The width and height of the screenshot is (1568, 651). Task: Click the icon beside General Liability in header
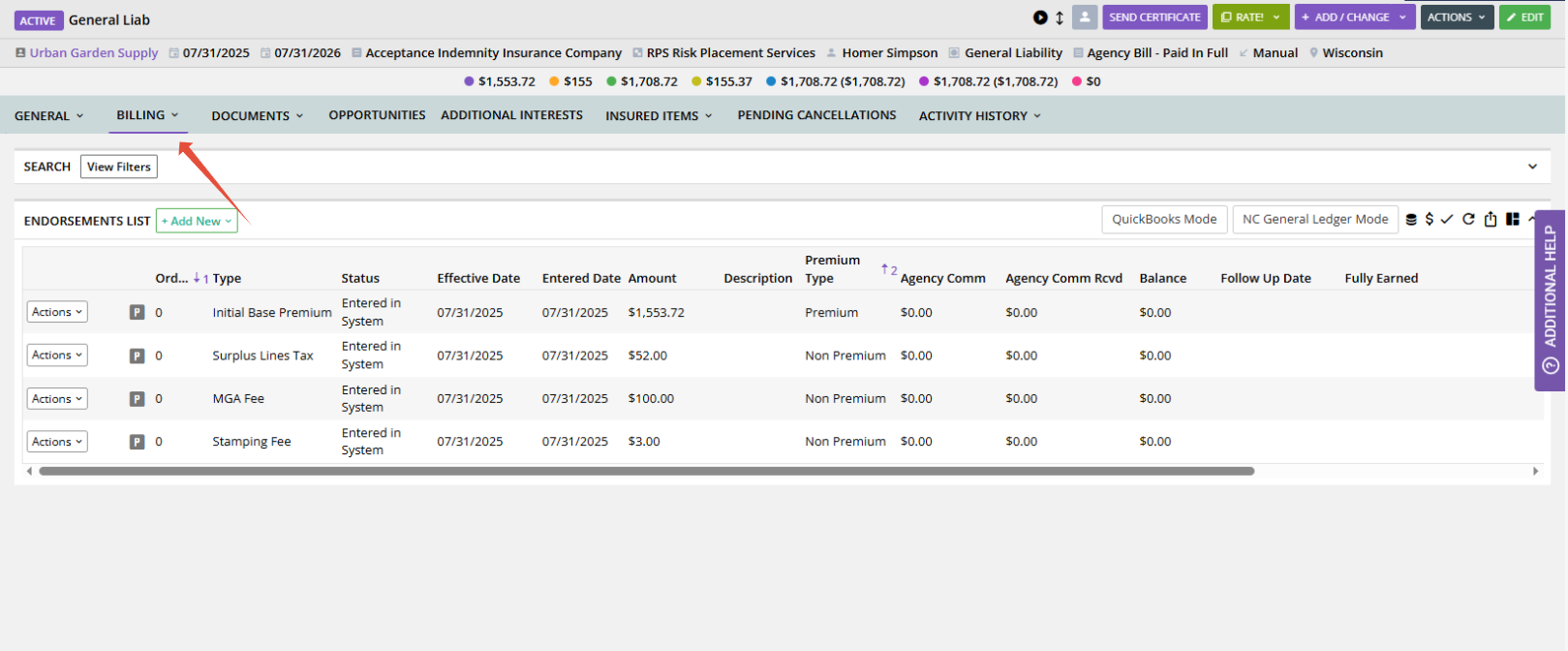(954, 53)
